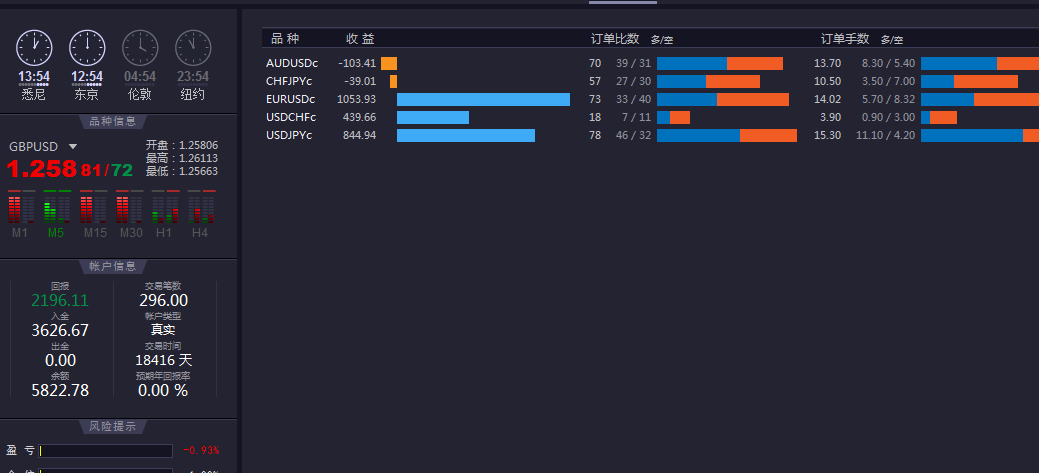Screen dimensions: 1039x473
Task: Click the loss value -103.41
Action: click(x=356, y=64)
